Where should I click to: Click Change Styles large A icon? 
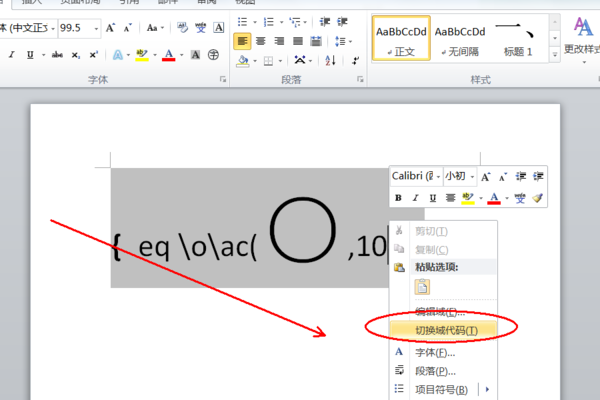point(583,27)
